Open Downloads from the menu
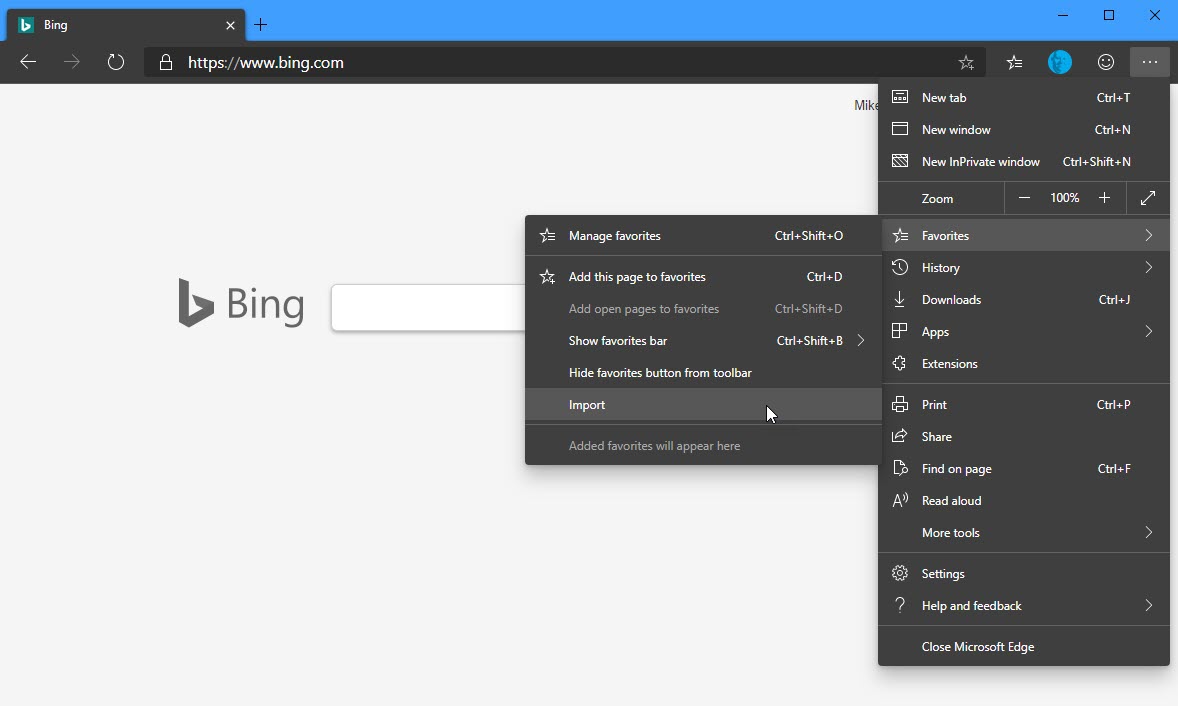The width and height of the screenshot is (1178, 706). [x=1024, y=300]
